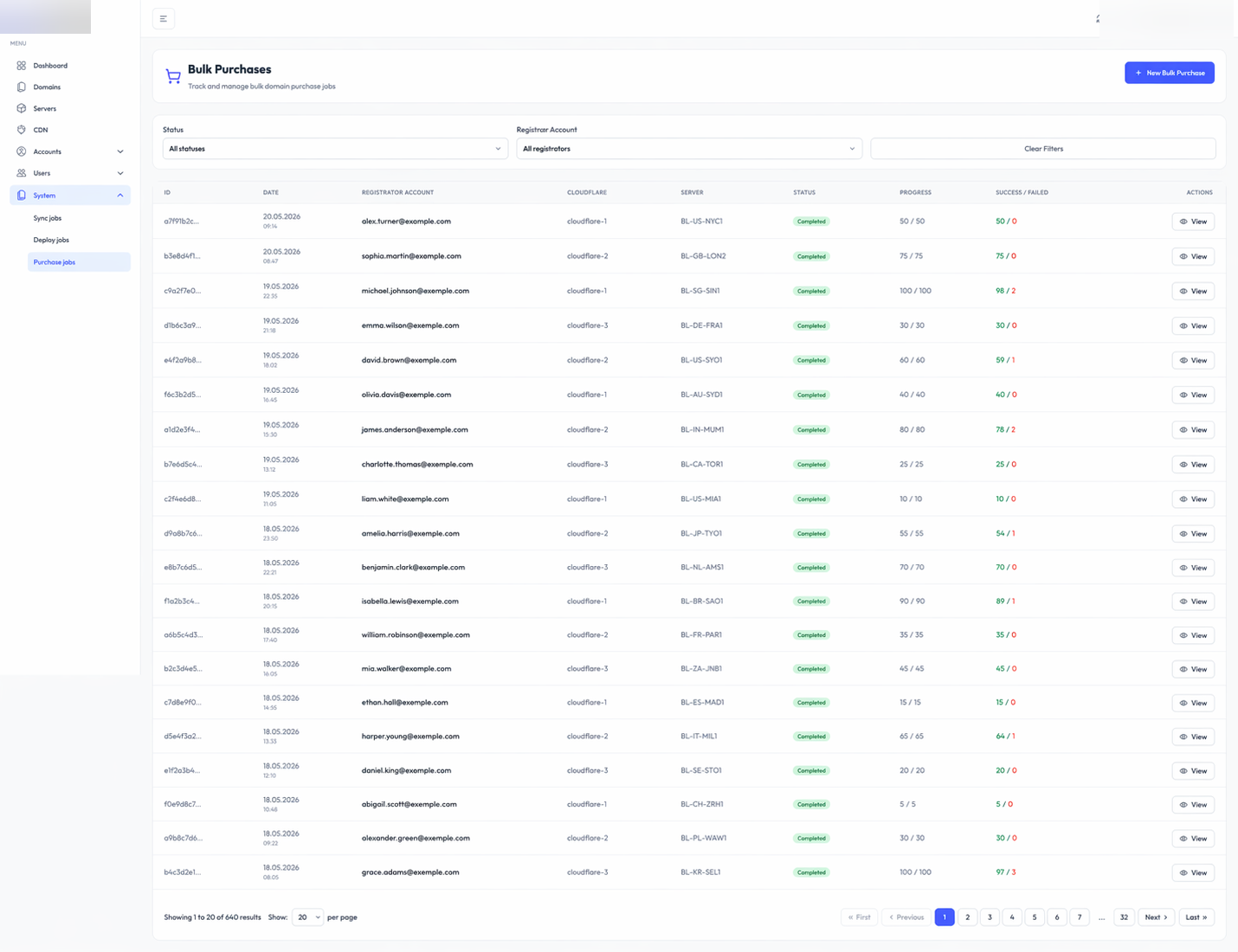Open Deploy jobs in the sidebar
The height and width of the screenshot is (952, 1238).
coord(51,240)
